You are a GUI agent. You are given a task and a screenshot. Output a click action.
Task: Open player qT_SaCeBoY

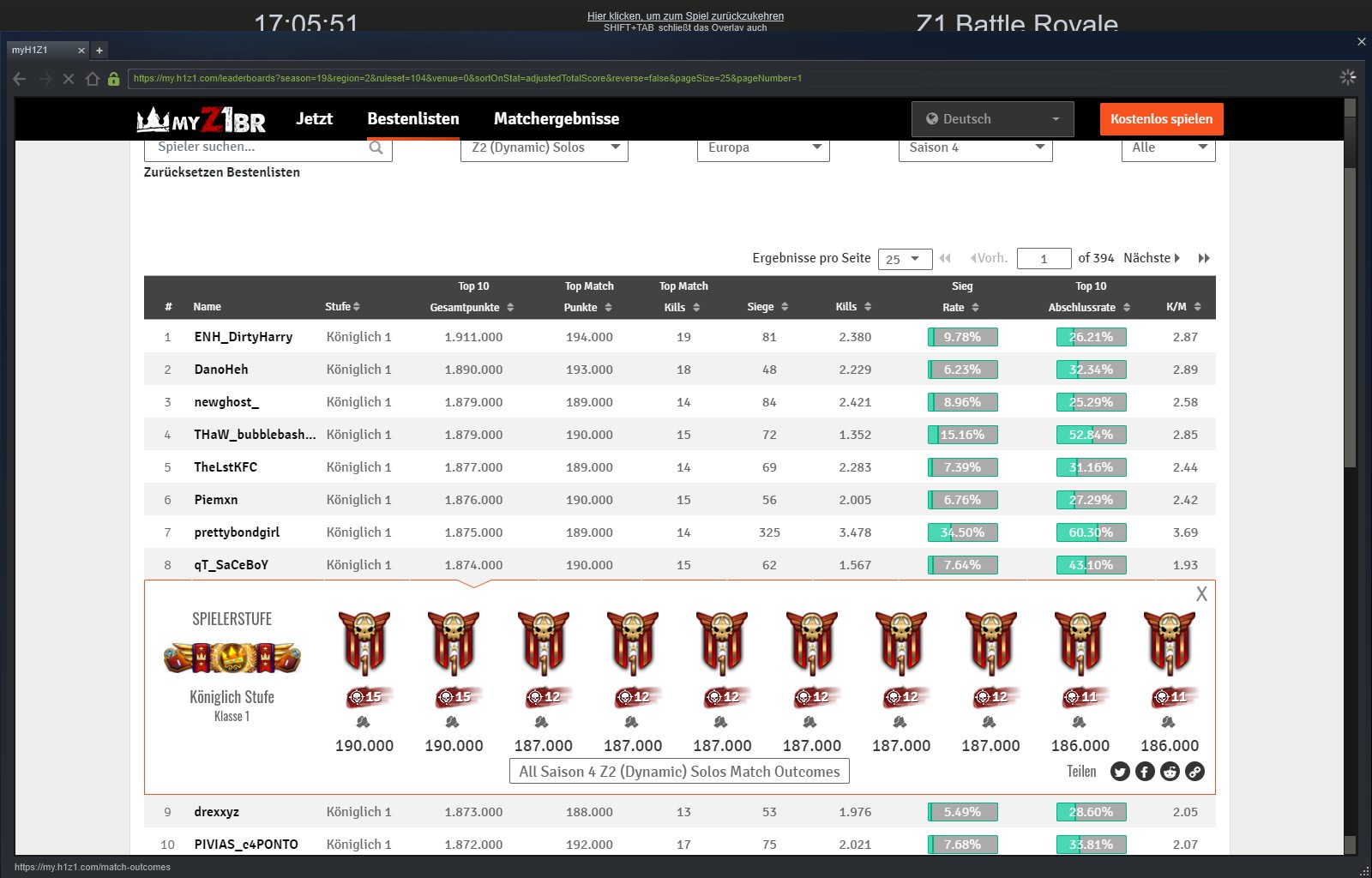(232, 565)
